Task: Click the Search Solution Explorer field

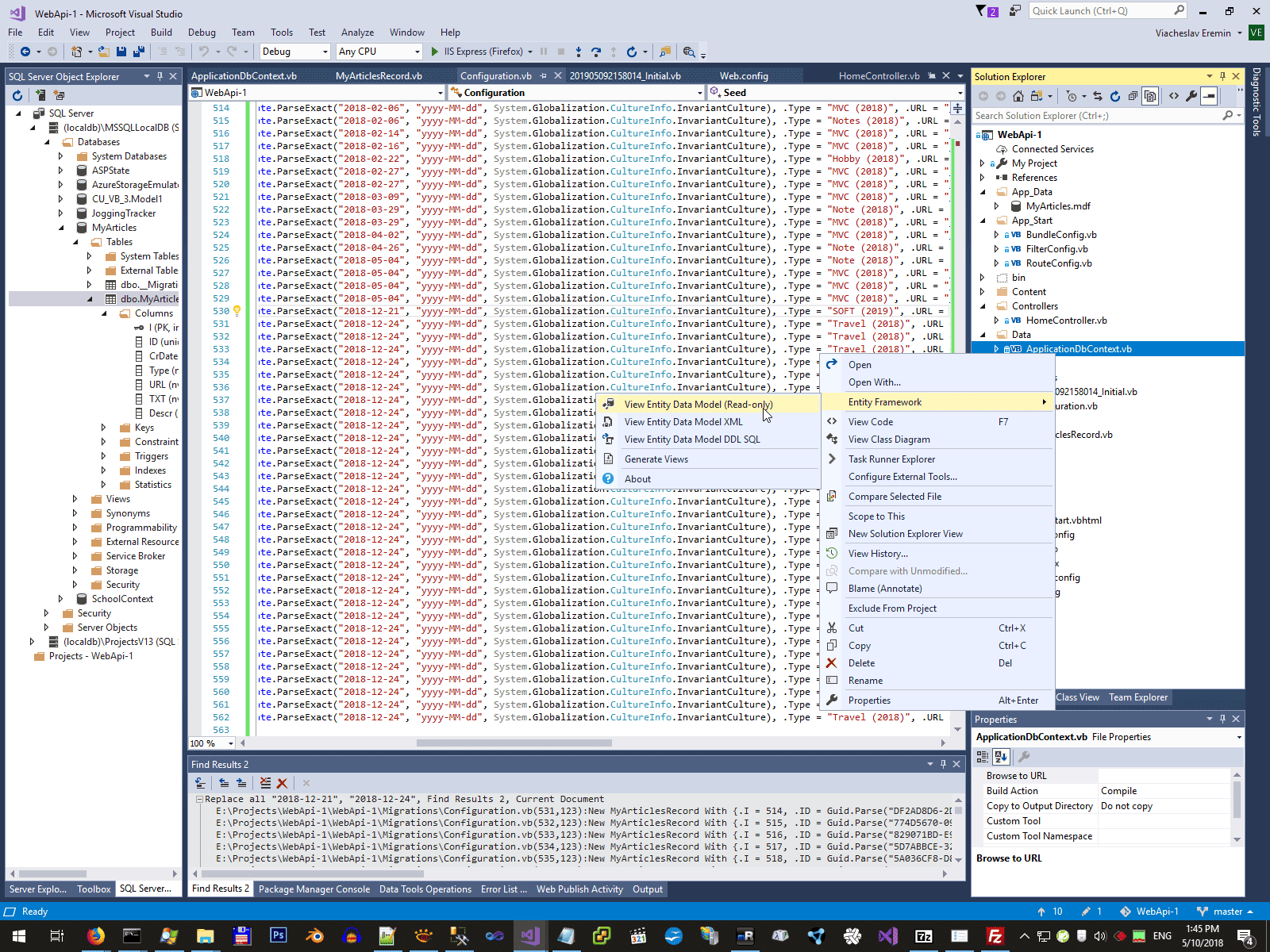Action: (x=1107, y=116)
